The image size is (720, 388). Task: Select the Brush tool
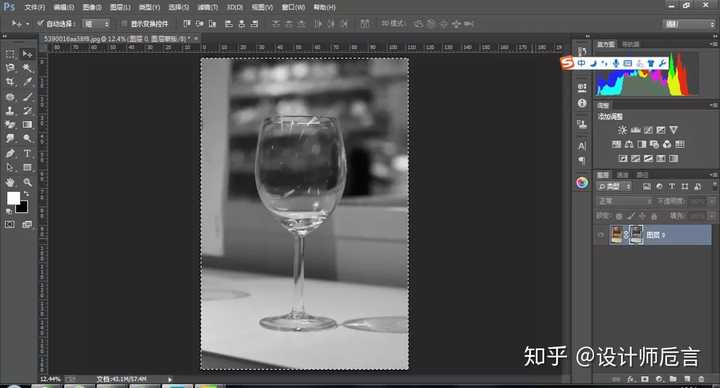27,97
